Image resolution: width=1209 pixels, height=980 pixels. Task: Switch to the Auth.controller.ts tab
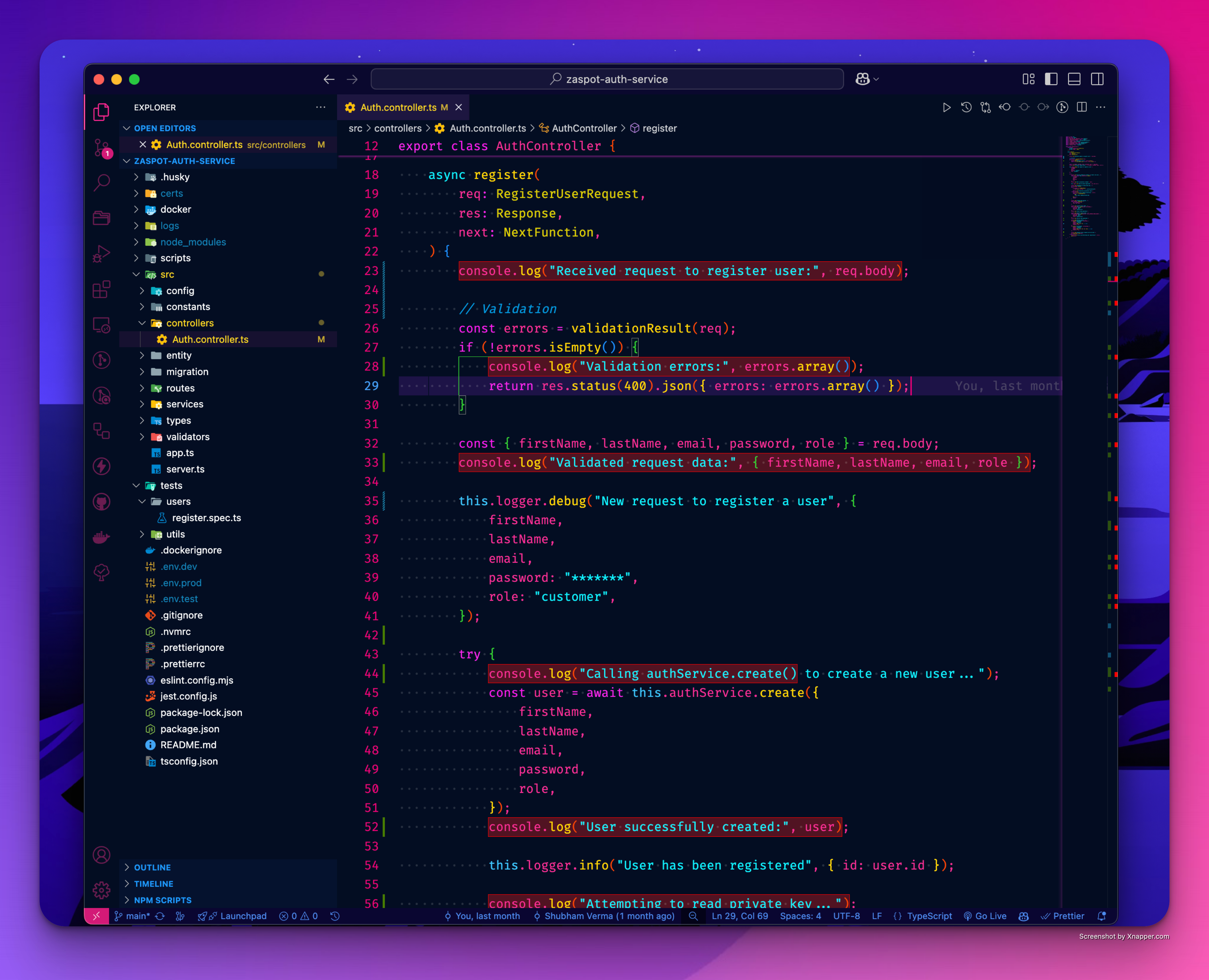[399, 107]
